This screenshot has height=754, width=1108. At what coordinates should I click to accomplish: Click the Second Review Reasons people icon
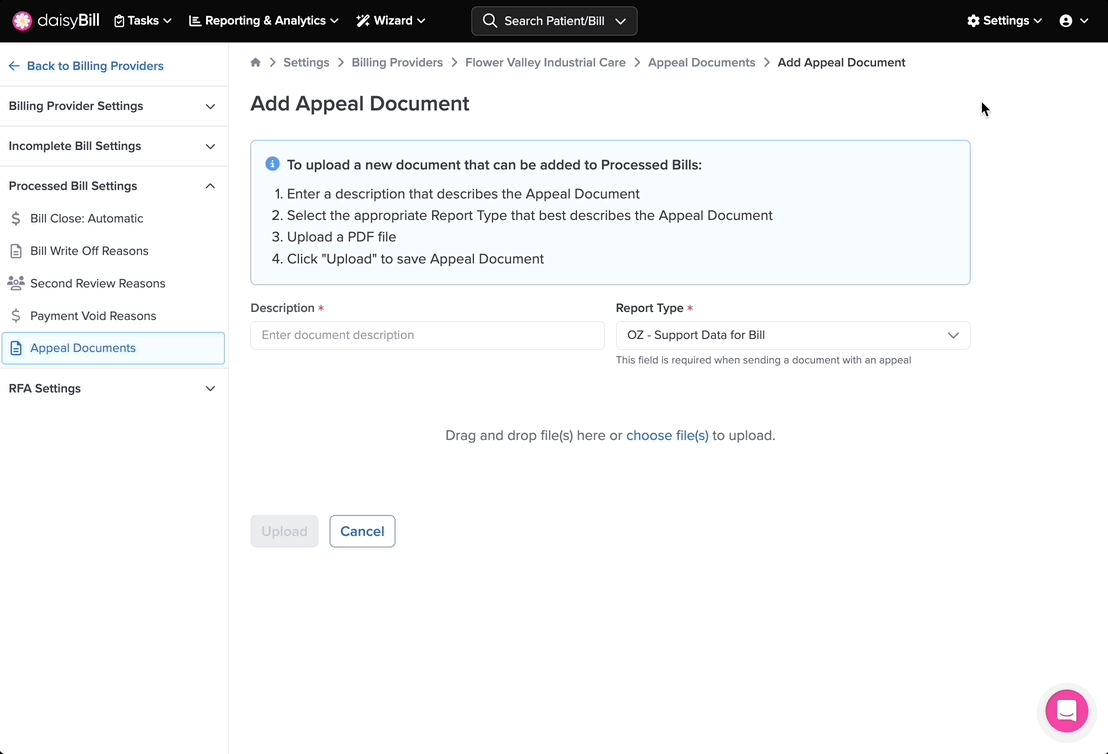pos(16,283)
